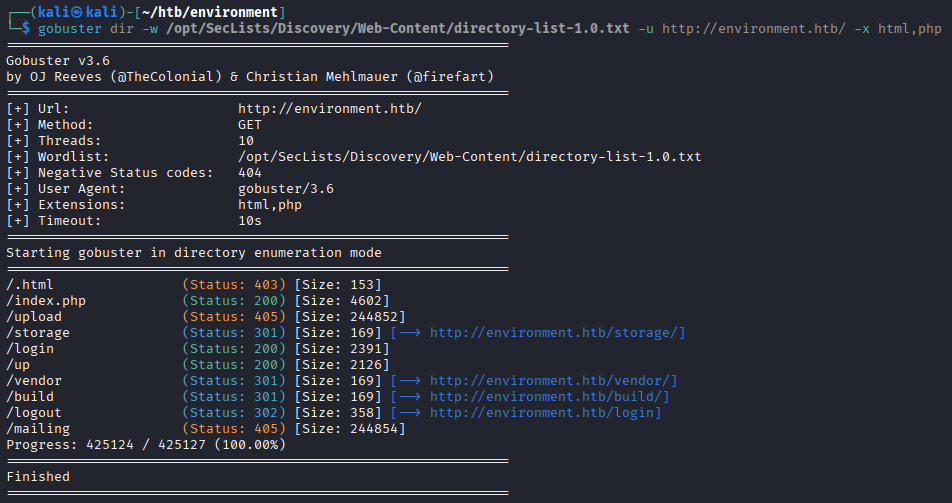Screen dimensions: 952x503
Task: Click the Kali symbol in the shell prompt
Action: pyautogui.click(x=71, y=11)
